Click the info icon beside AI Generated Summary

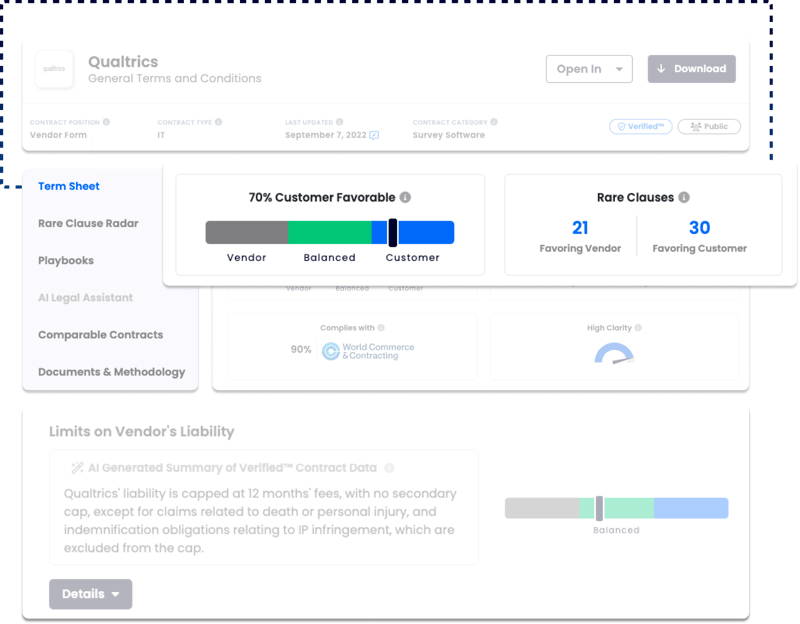click(x=389, y=468)
